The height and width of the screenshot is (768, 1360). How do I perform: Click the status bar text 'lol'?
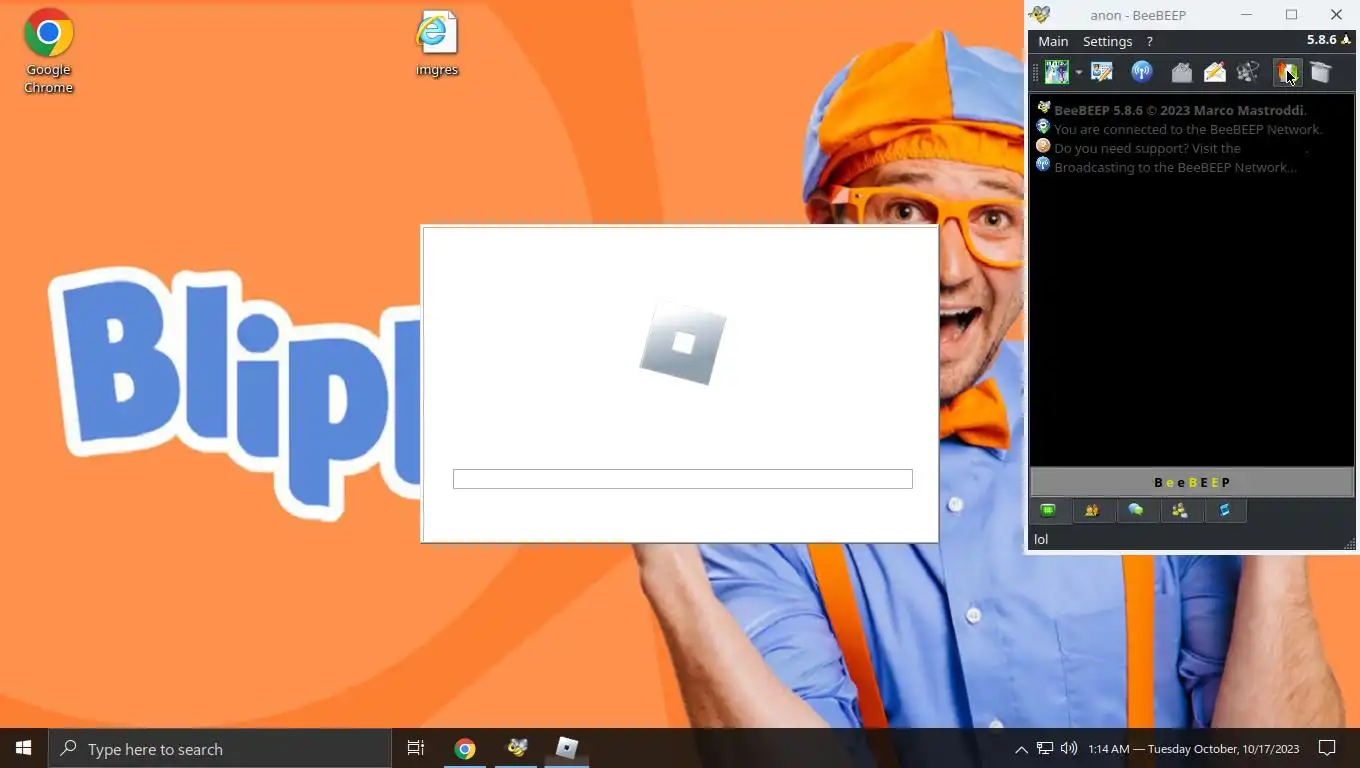point(1041,539)
